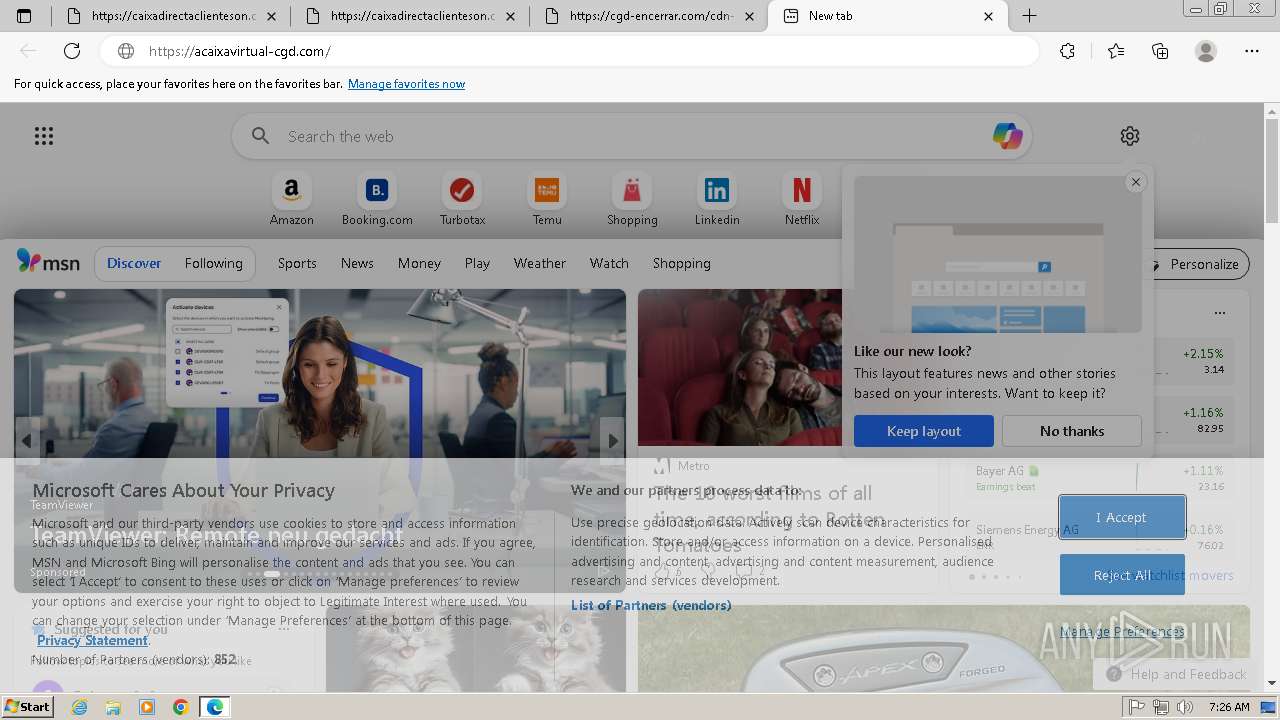Open the Watch menu item

[609, 263]
